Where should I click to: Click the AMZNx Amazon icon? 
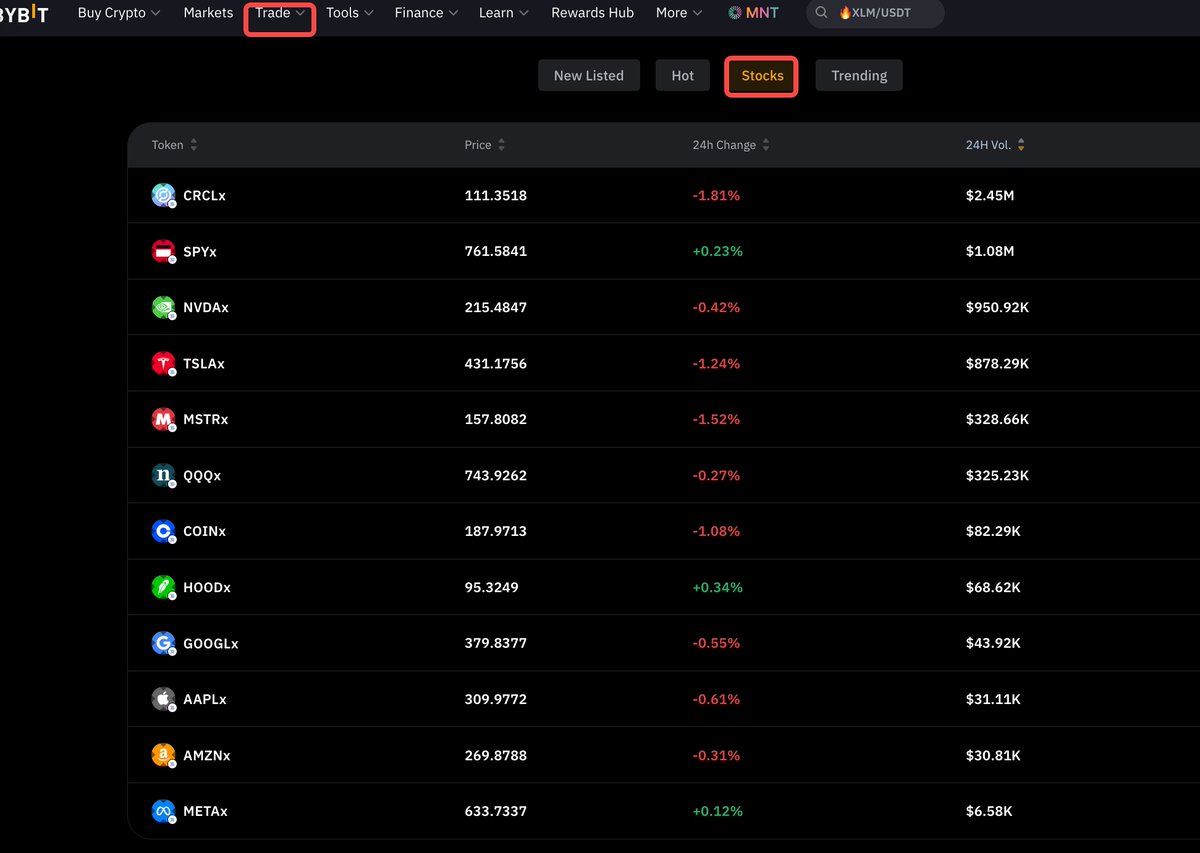163,755
